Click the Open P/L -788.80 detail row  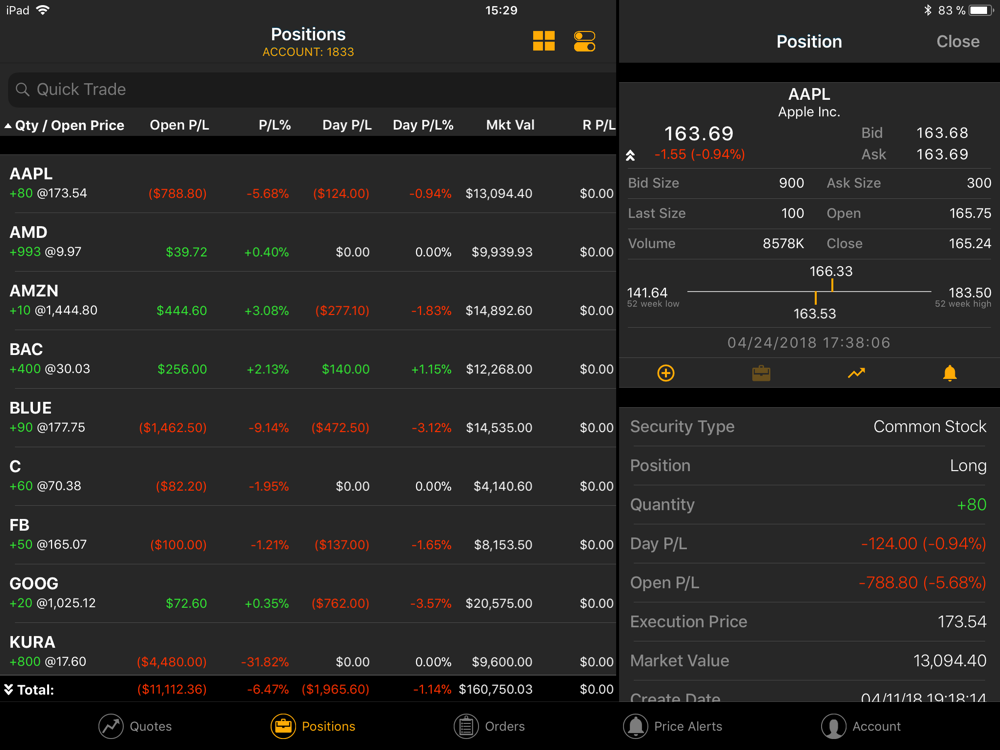tap(809, 582)
